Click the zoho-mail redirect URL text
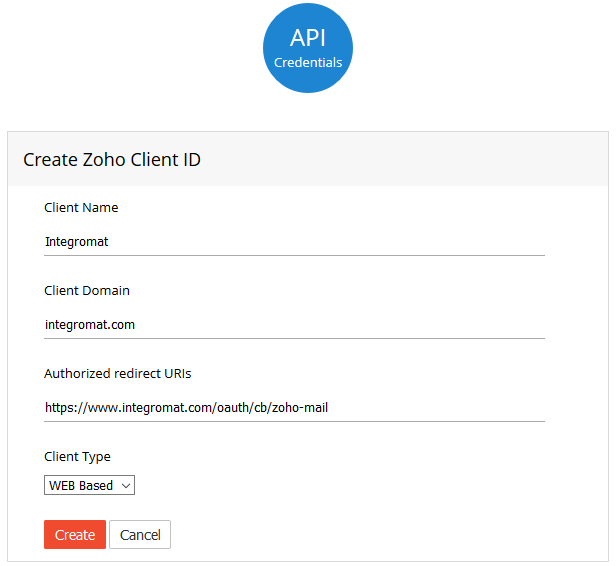 click(x=187, y=408)
